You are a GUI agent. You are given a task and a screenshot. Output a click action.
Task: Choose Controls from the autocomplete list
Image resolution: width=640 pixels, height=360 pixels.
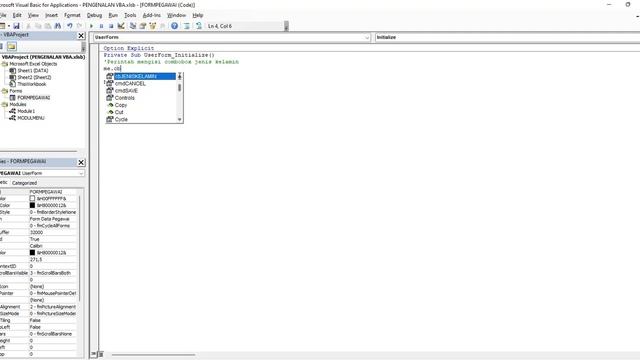pyautogui.click(x=140, y=98)
